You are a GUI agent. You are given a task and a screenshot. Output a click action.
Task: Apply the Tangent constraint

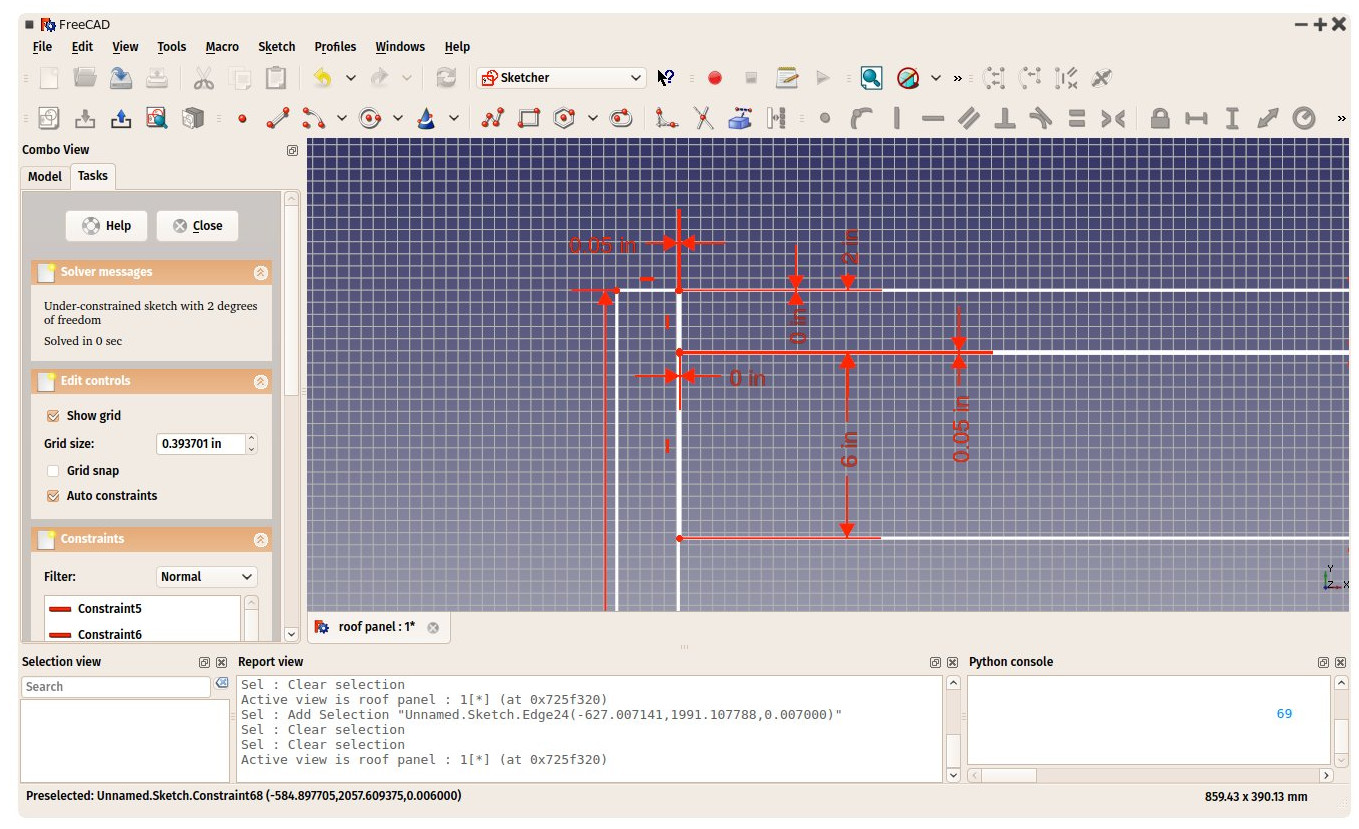click(1041, 118)
